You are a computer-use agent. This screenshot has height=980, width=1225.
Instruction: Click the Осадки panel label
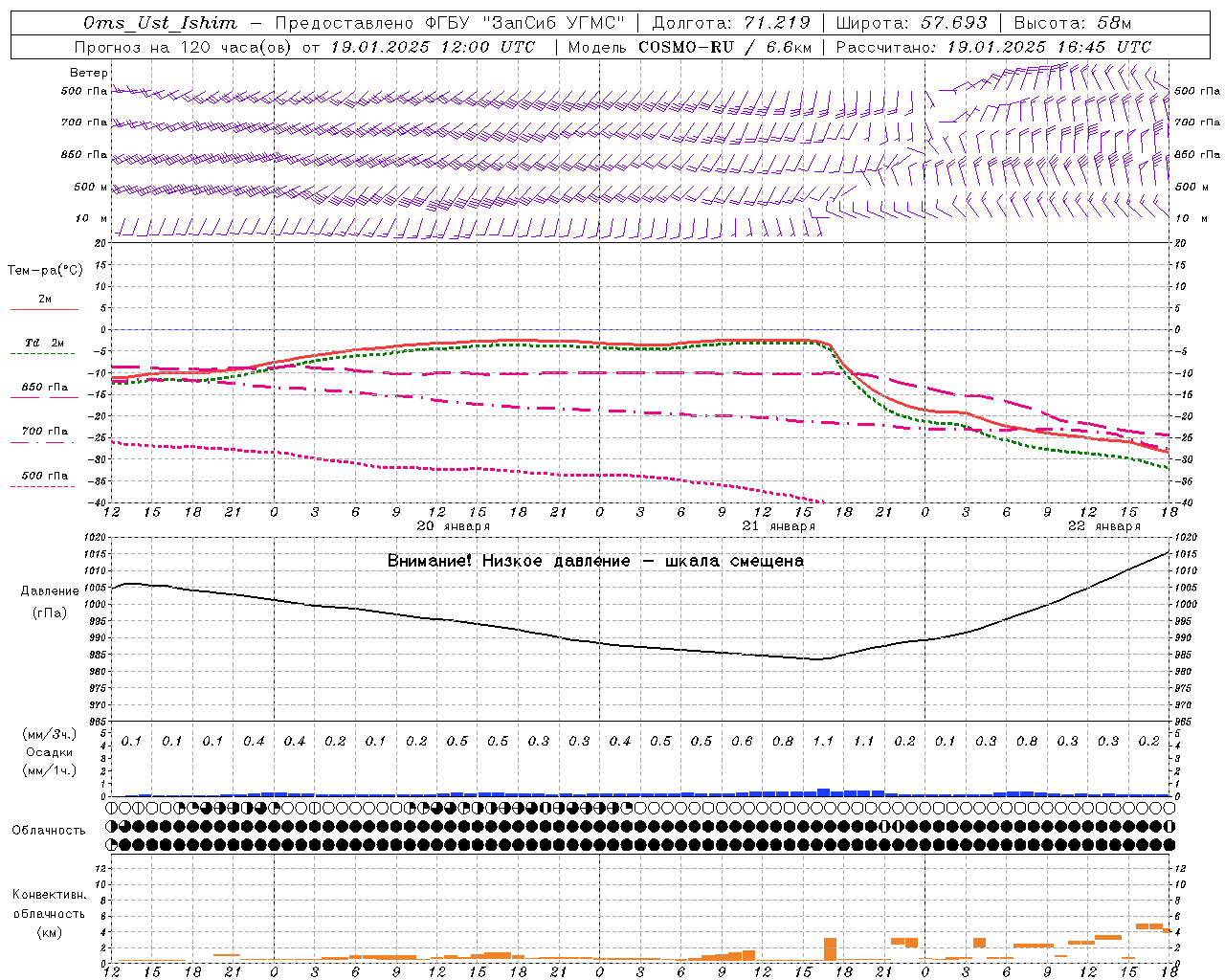(x=49, y=752)
